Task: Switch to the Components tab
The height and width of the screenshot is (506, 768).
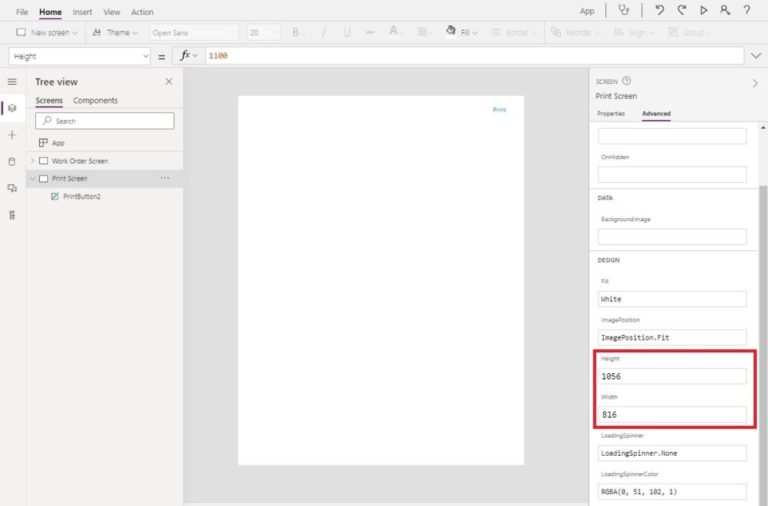Action: point(95,101)
